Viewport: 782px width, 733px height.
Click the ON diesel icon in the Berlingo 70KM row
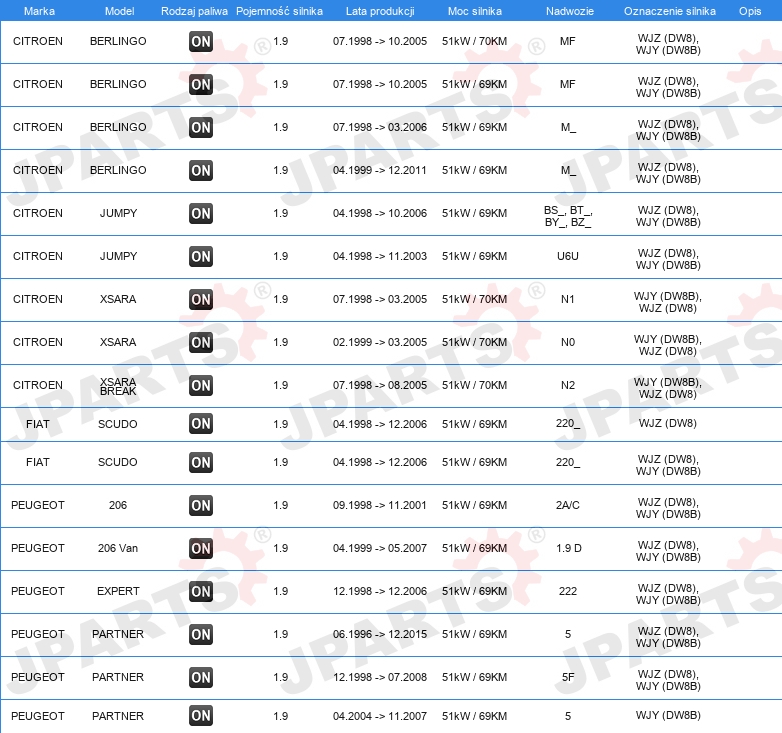pyautogui.click(x=201, y=41)
